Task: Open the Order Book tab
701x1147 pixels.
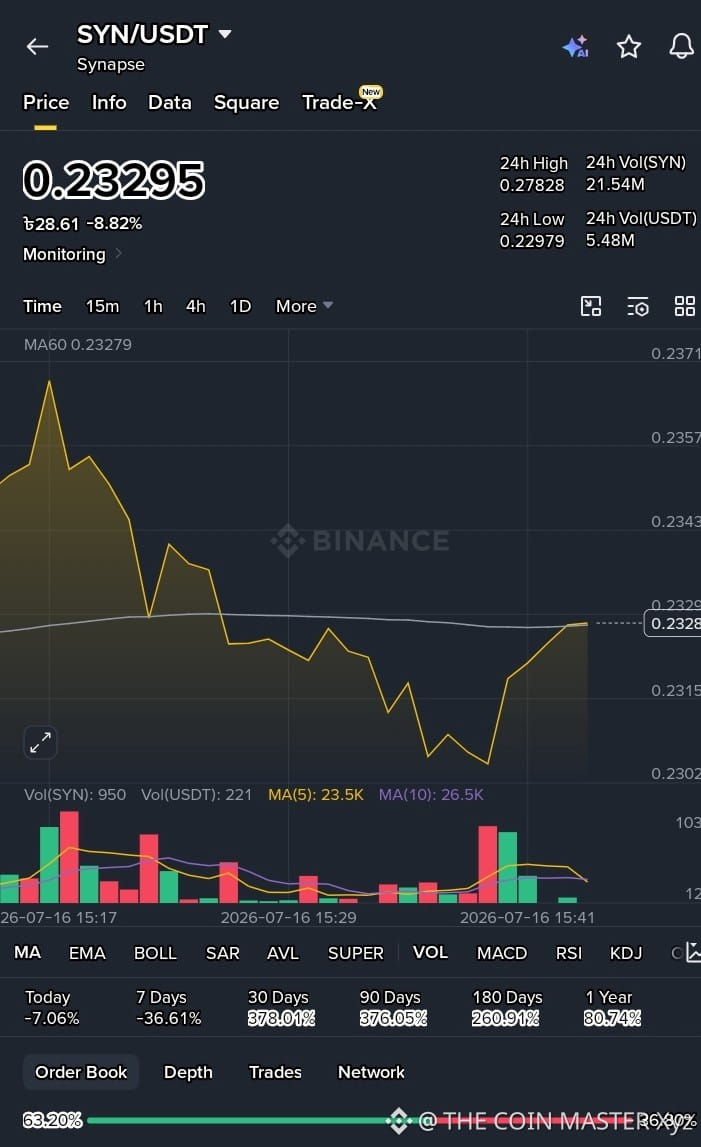Action: pyautogui.click(x=81, y=1072)
